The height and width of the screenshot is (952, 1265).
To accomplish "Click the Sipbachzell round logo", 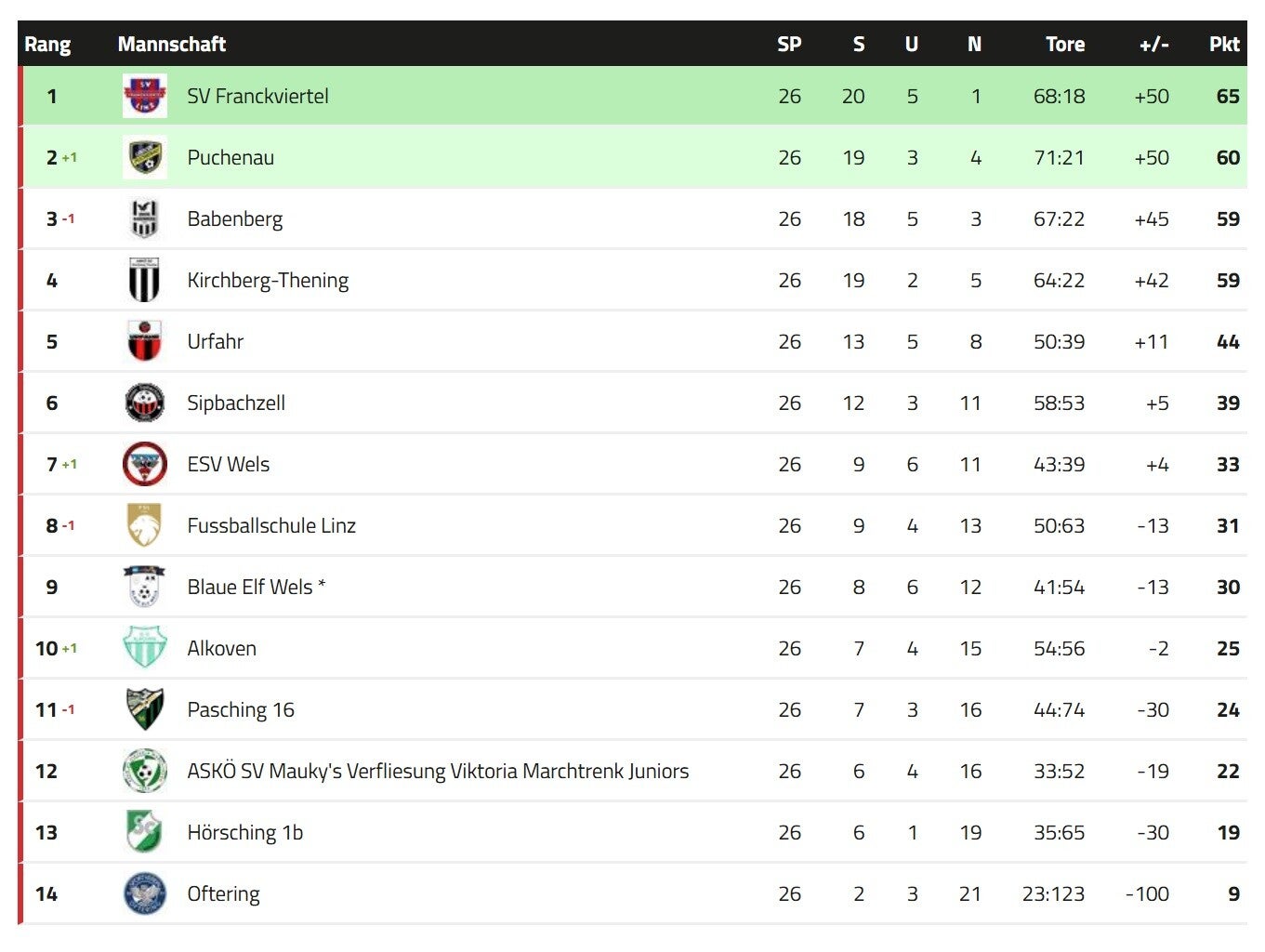I will (x=144, y=403).
